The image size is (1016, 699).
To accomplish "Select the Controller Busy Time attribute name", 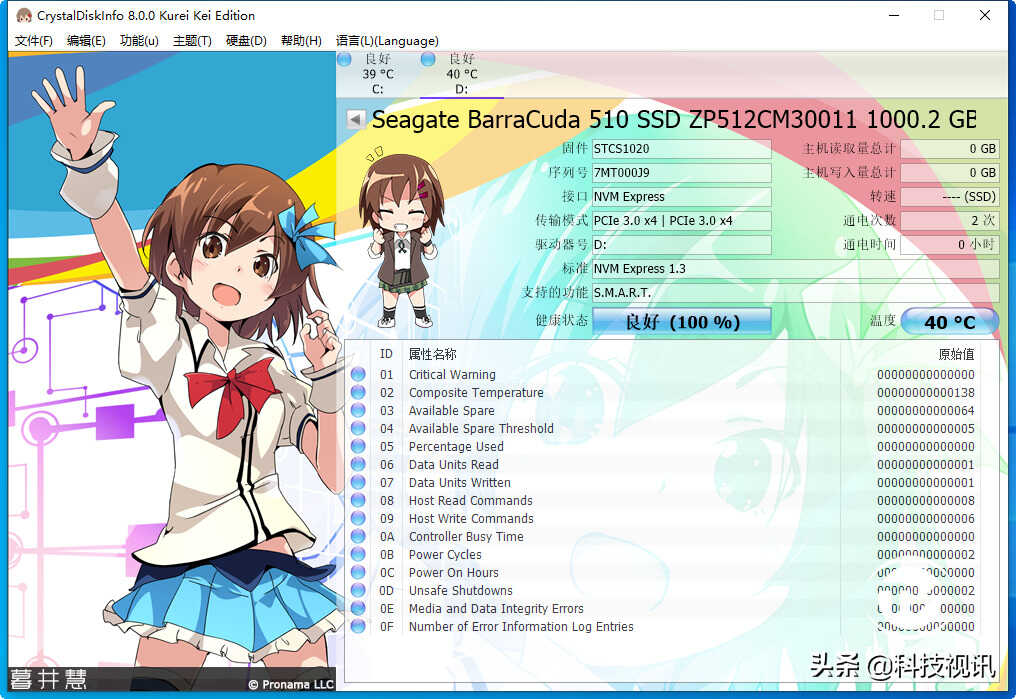I will click(466, 536).
